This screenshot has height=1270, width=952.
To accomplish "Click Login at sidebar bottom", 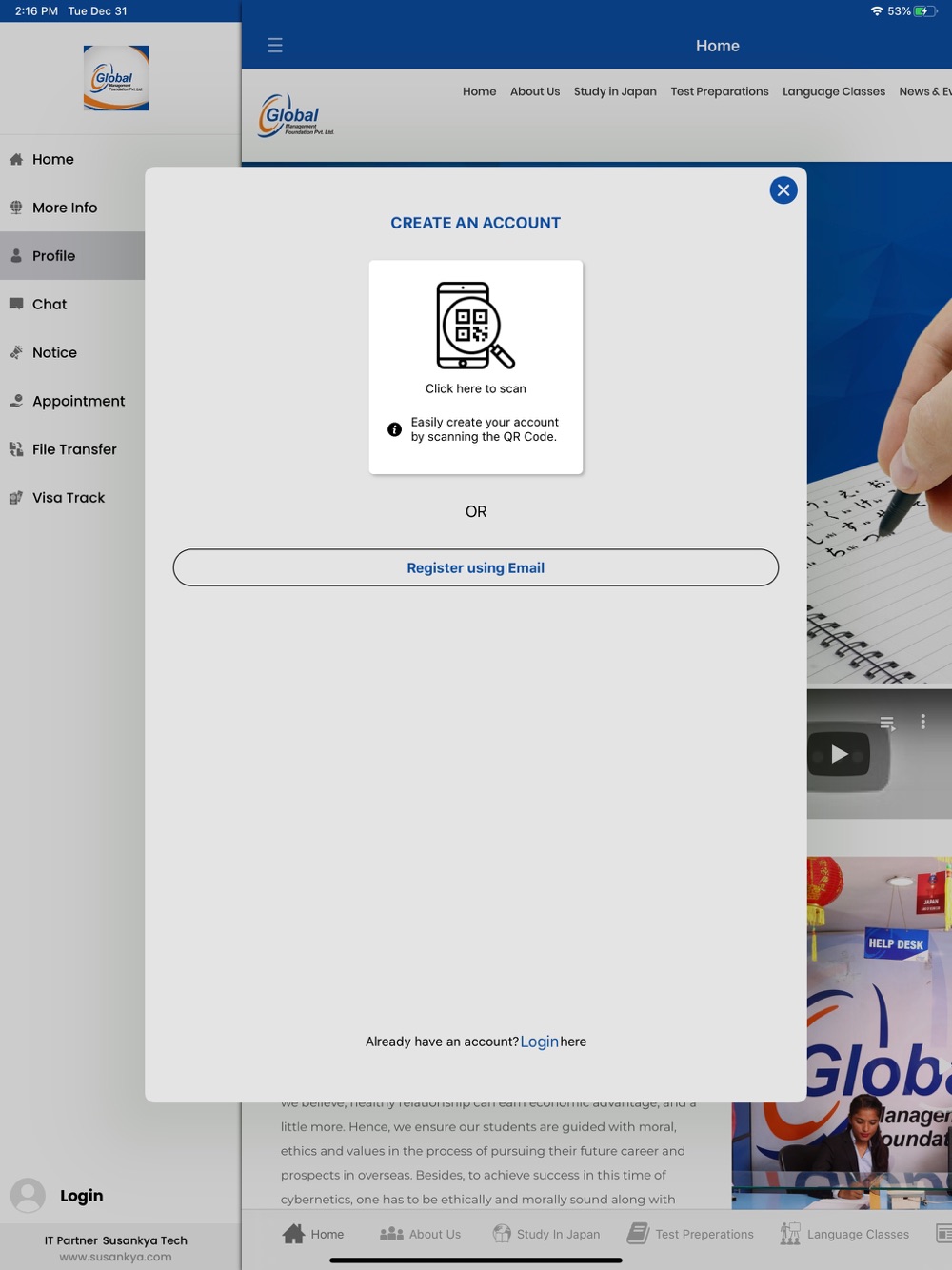I will (x=82, y=1196).
